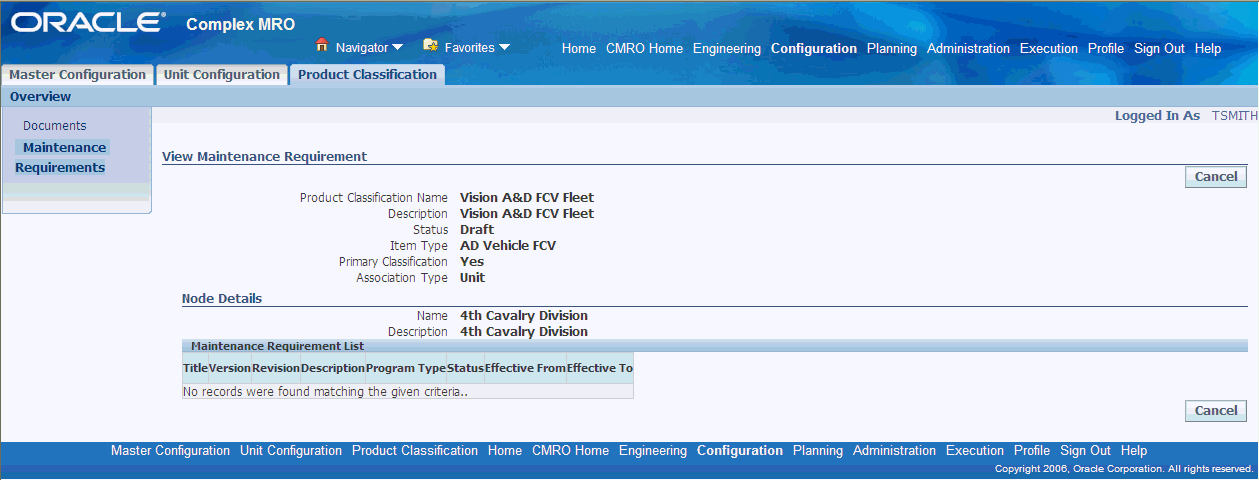Click the Maintenance Requirement List heading
The height and width of the screenshot is (480, 1259).
pyautogui.click(x=277, y=346)
